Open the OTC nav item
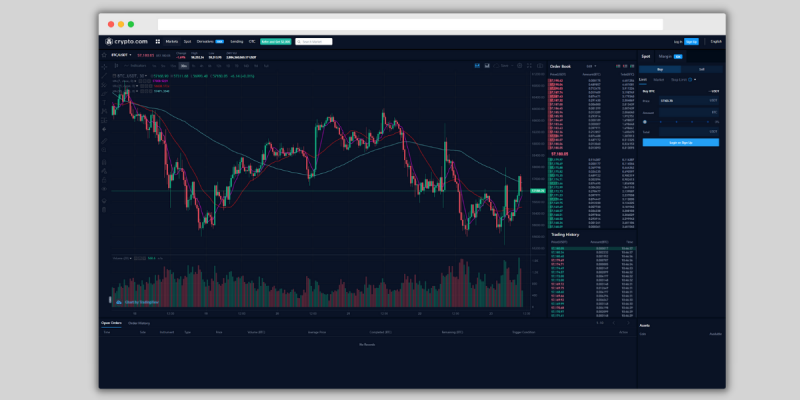This screenshot has width=800, height=400. [x=252, y=42]
